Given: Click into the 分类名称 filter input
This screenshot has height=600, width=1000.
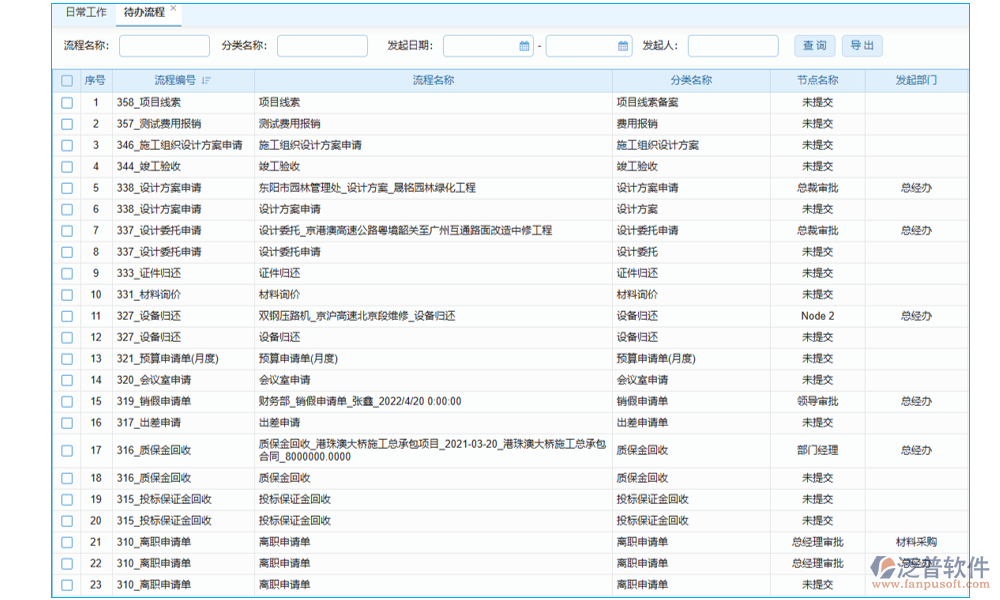Looking at the screenshot, I should 322,46.
